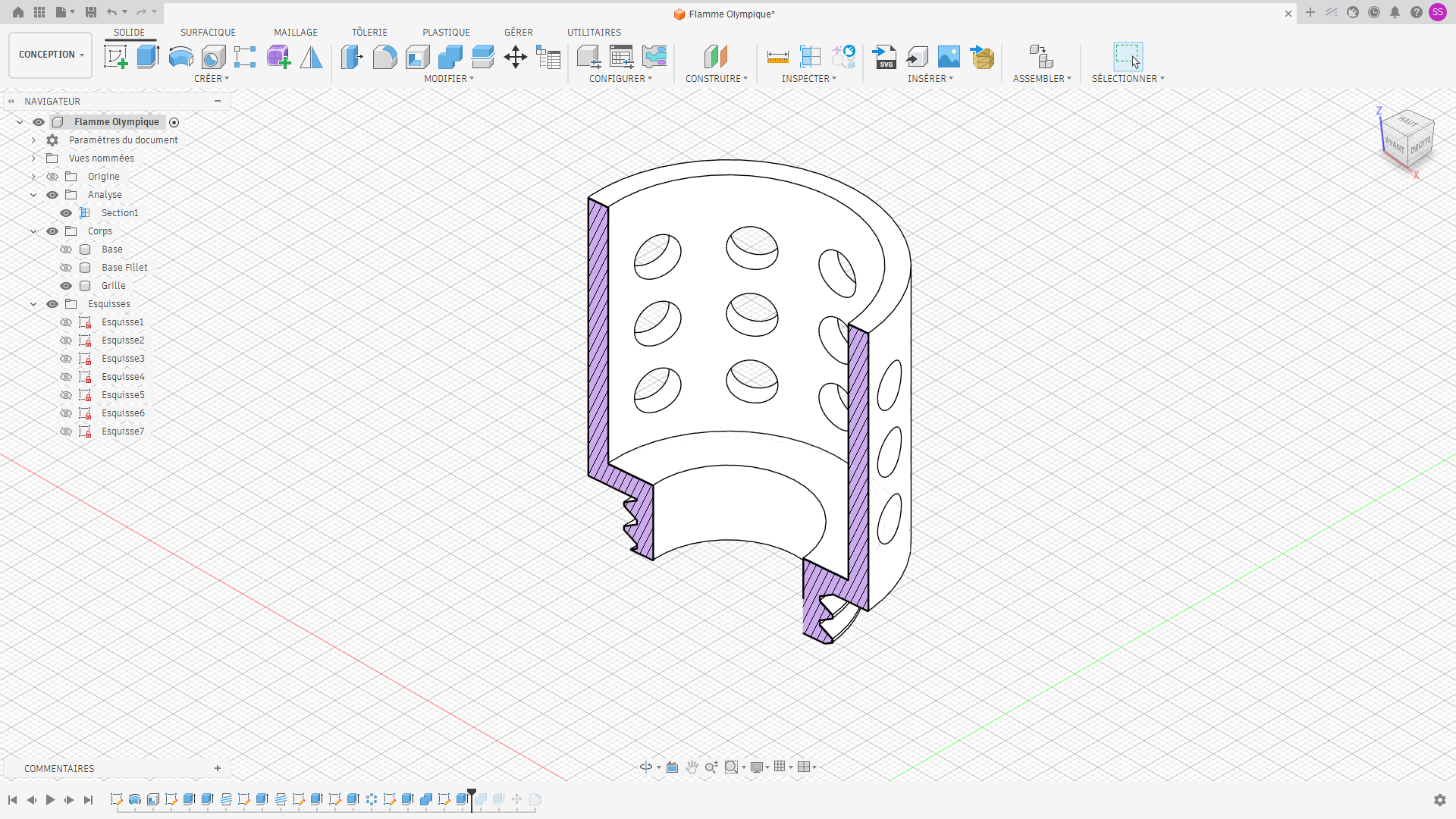Viewport: 1456px width, 819px height.
Task: Select the Revolve tool icon
Action: (180, 57)
